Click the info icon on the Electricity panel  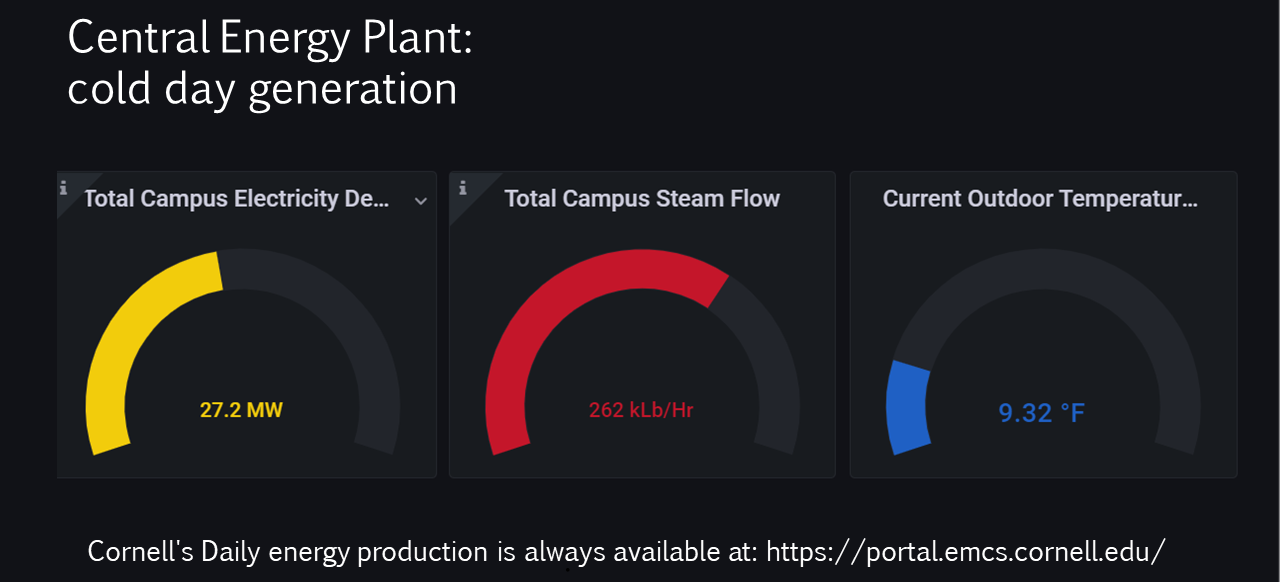64,187
